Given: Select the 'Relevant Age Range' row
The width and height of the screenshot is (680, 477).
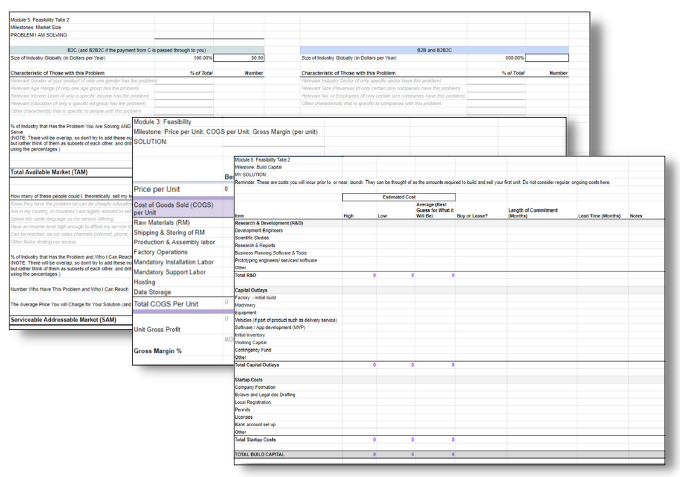Looking at the screenshot, I should coord(75,88).
